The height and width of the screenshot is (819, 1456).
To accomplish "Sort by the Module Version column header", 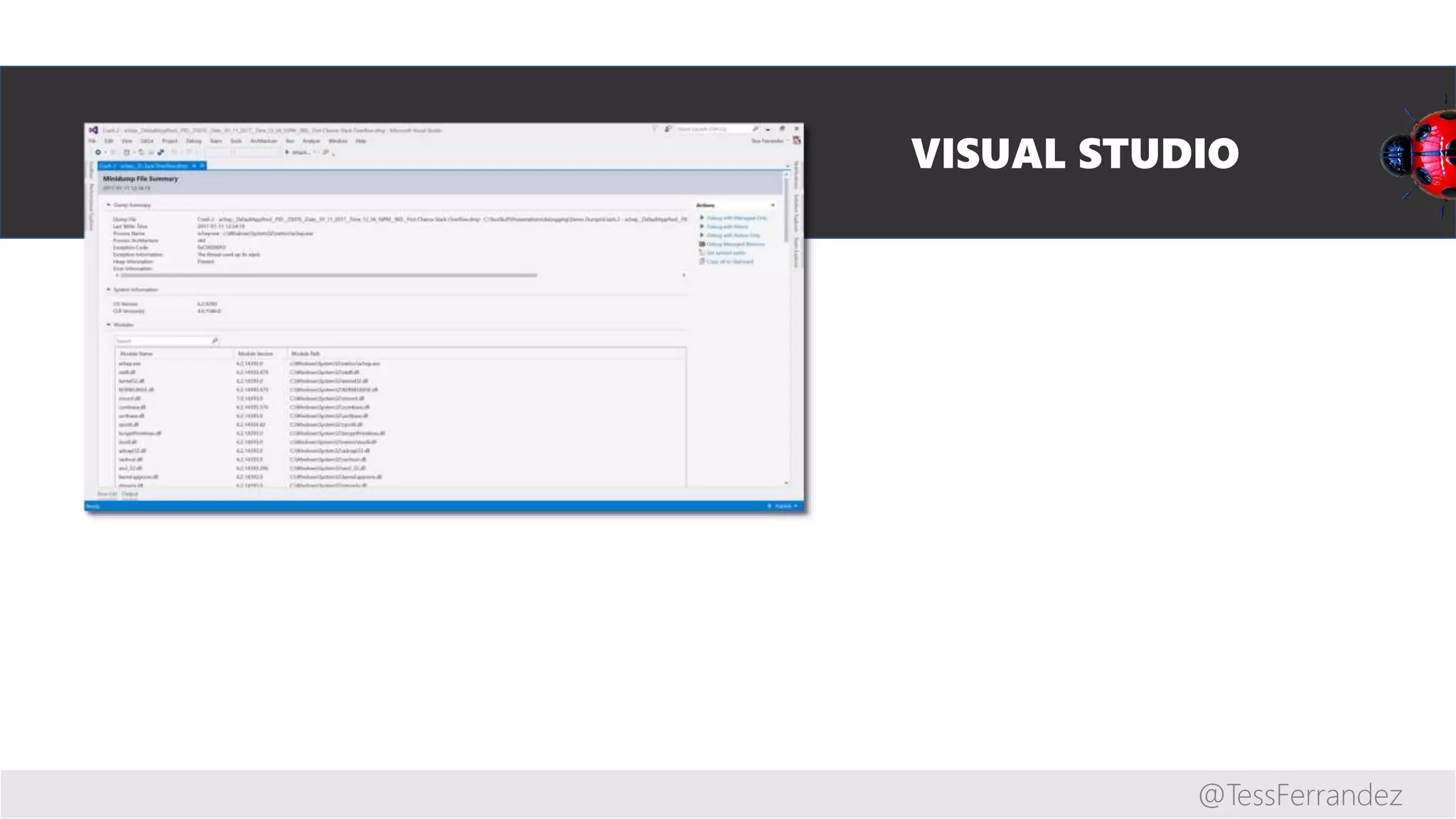I will click(x=261, y=353).
